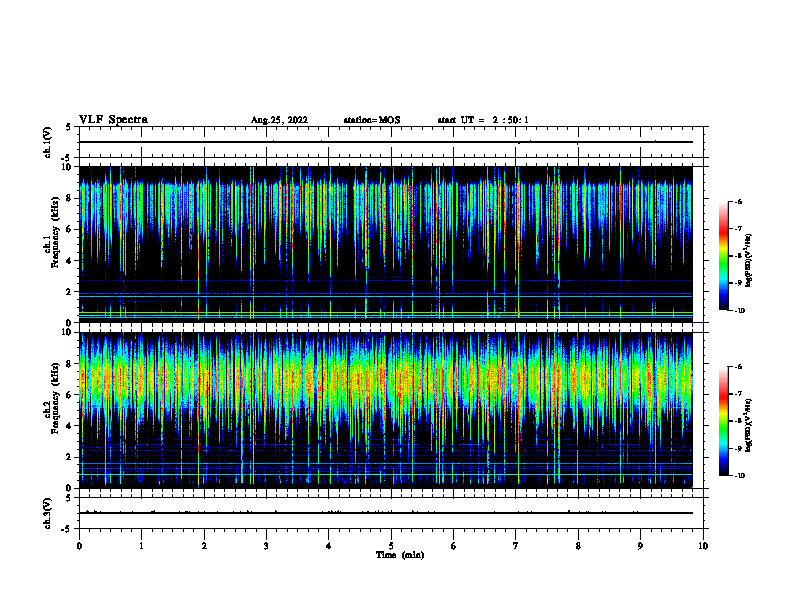This screenshot has height=612, width=792.
Task: Click the ch.1 spectrogram color bar
Action: pos(723,256)
